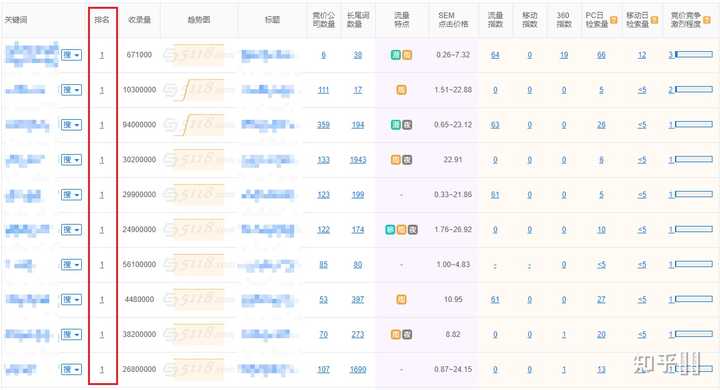Click help icon beside 竞价竞争激烈程度 header
Image resolution: width=720 pixels, height=390 pixels.
pos(707,20)
